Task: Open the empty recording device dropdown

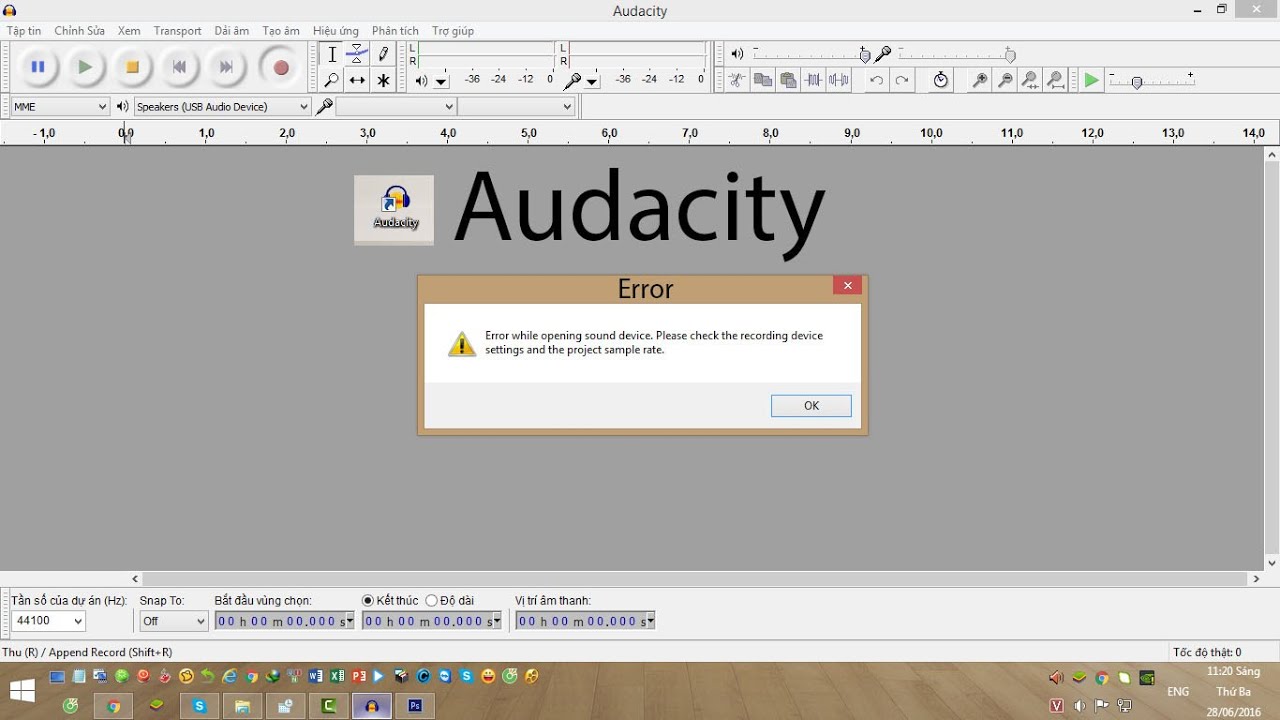Action: pos(396,106)
